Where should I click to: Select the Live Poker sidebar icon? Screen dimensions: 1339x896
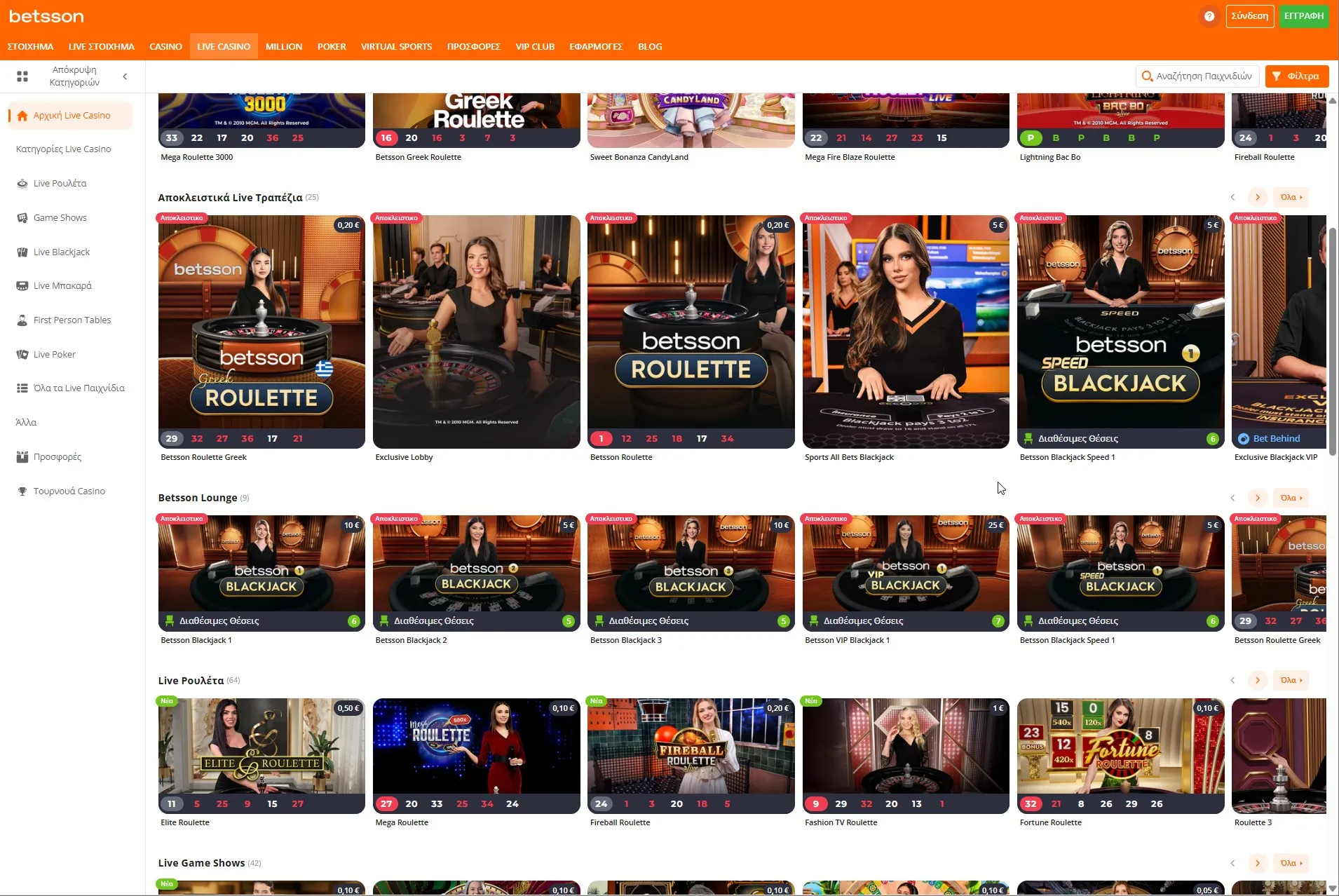[55, 354]
